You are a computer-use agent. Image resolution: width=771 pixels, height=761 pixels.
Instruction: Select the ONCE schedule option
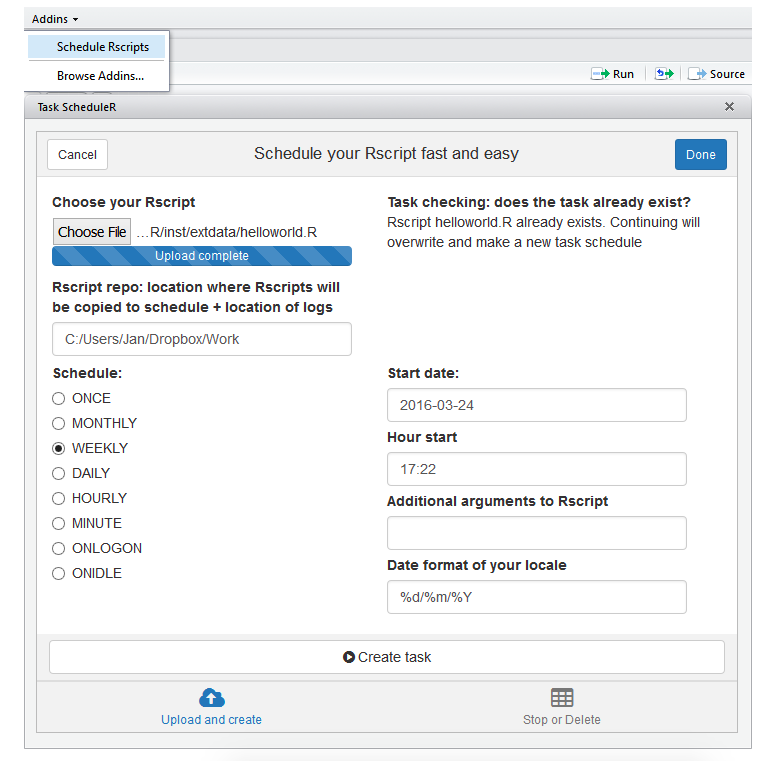pos(59,398)
